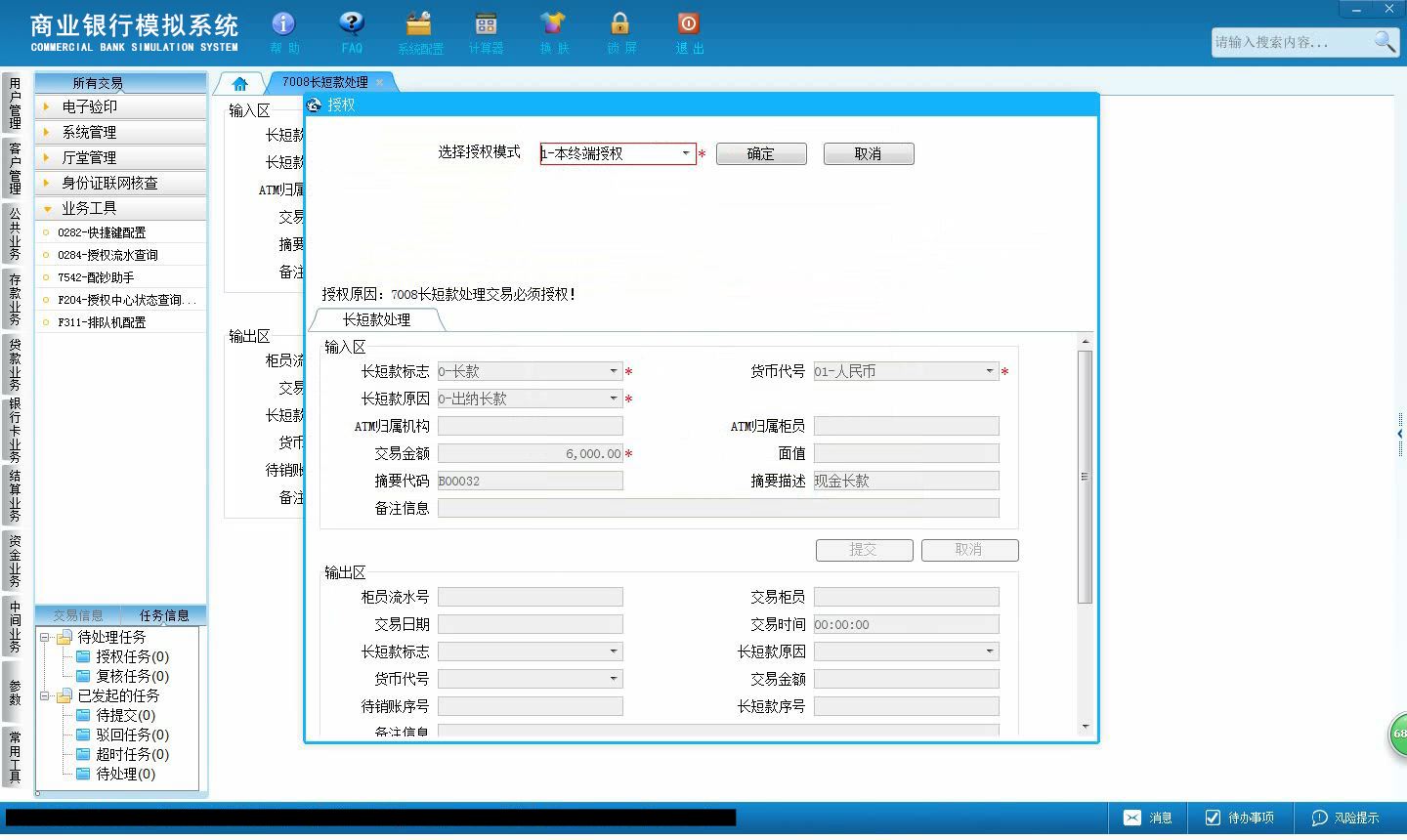1407x840 pixels.
Task: Click the 交易金额 6,000.00 field
Action: coord(531,453)
